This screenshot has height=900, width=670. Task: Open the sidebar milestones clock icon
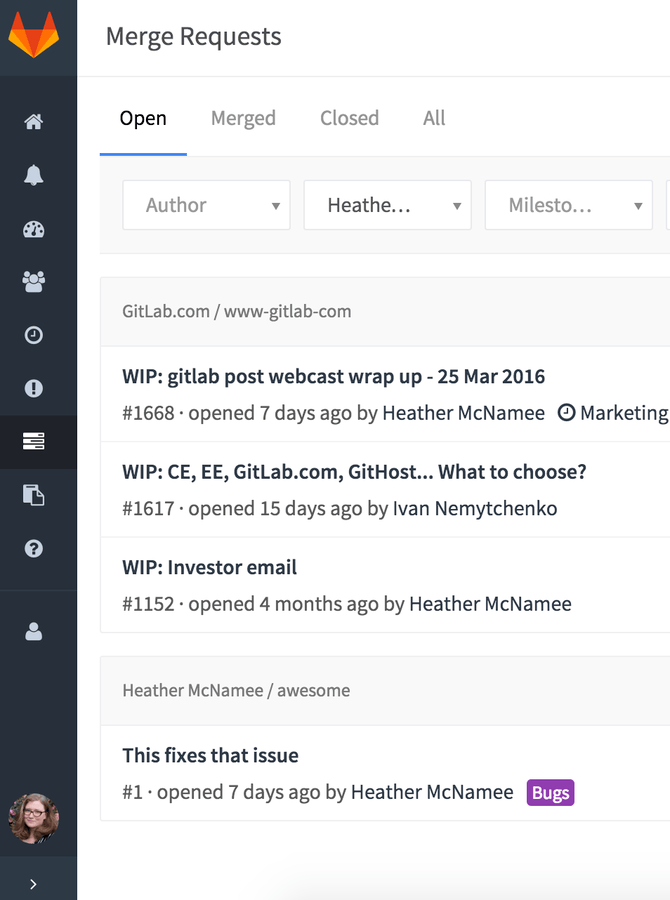click(33, 335)
